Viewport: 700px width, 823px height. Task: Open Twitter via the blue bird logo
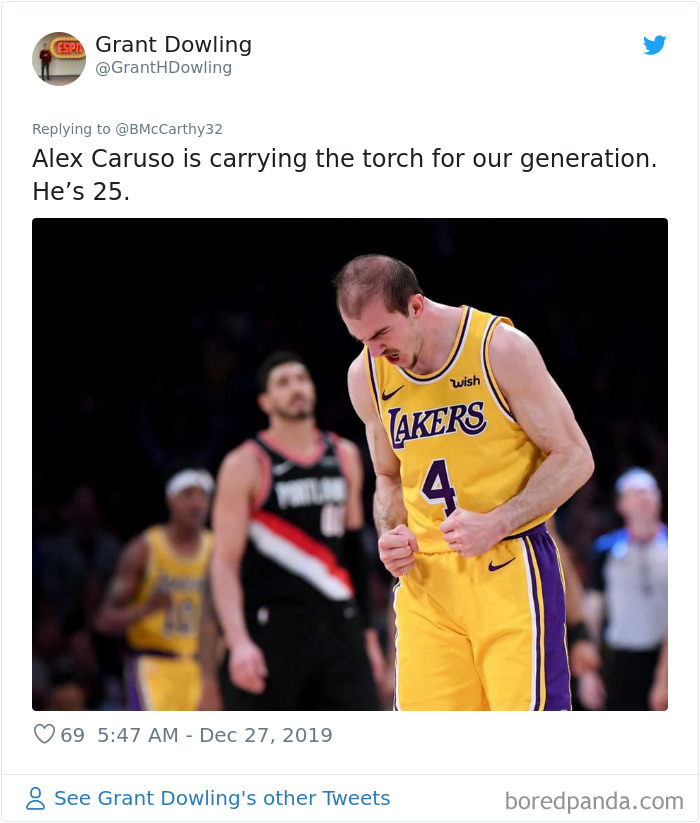click(x=656, y=45)
